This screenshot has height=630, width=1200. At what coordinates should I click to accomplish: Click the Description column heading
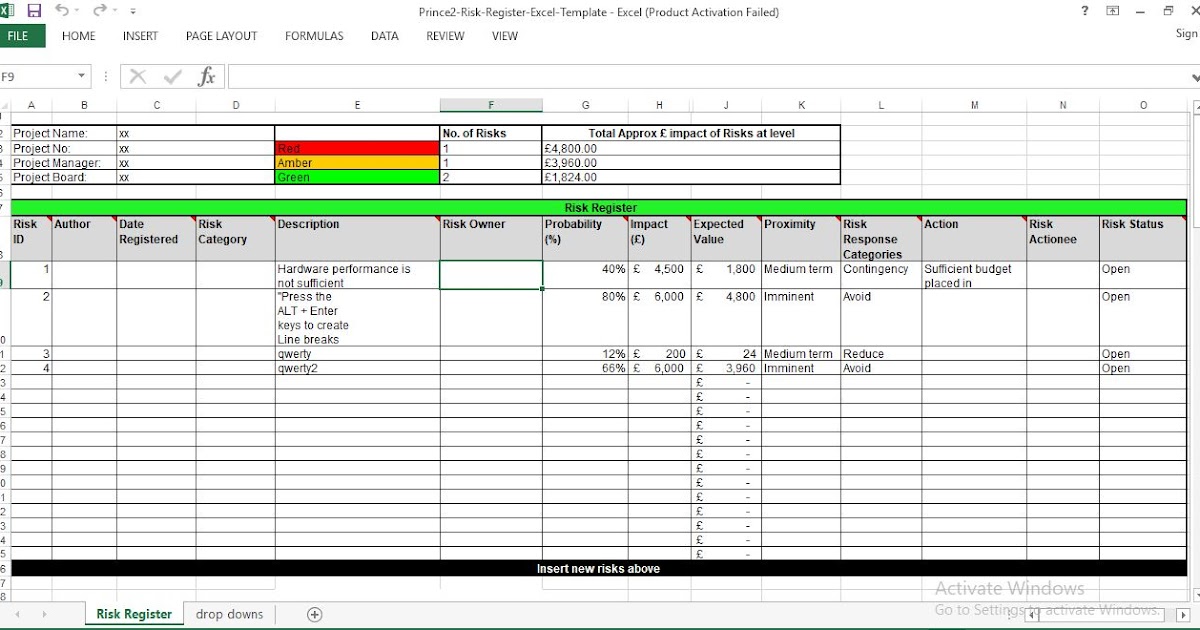coord(357,239)
